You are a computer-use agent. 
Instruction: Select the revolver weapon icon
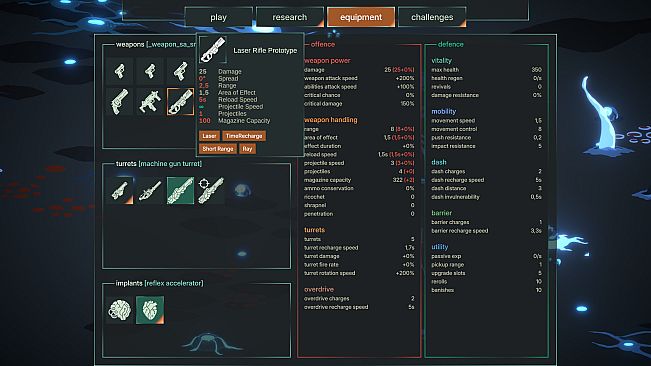coord(120,101)
